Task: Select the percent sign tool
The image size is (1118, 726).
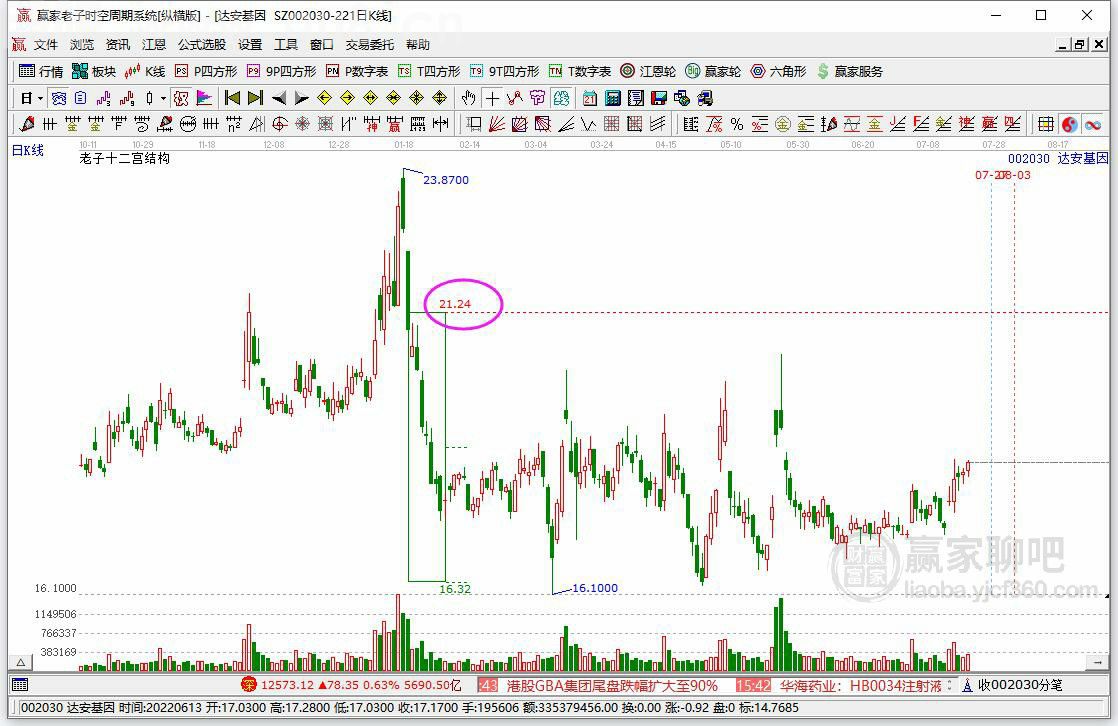Action: tap(737, 124)
